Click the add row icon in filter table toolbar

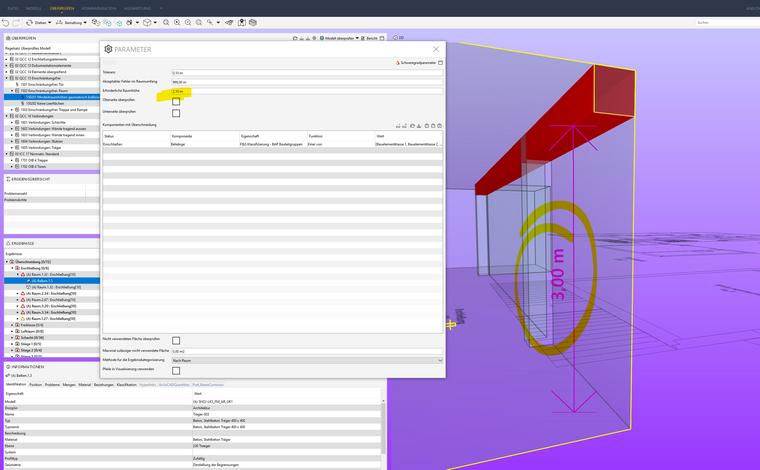pos(398,126)
